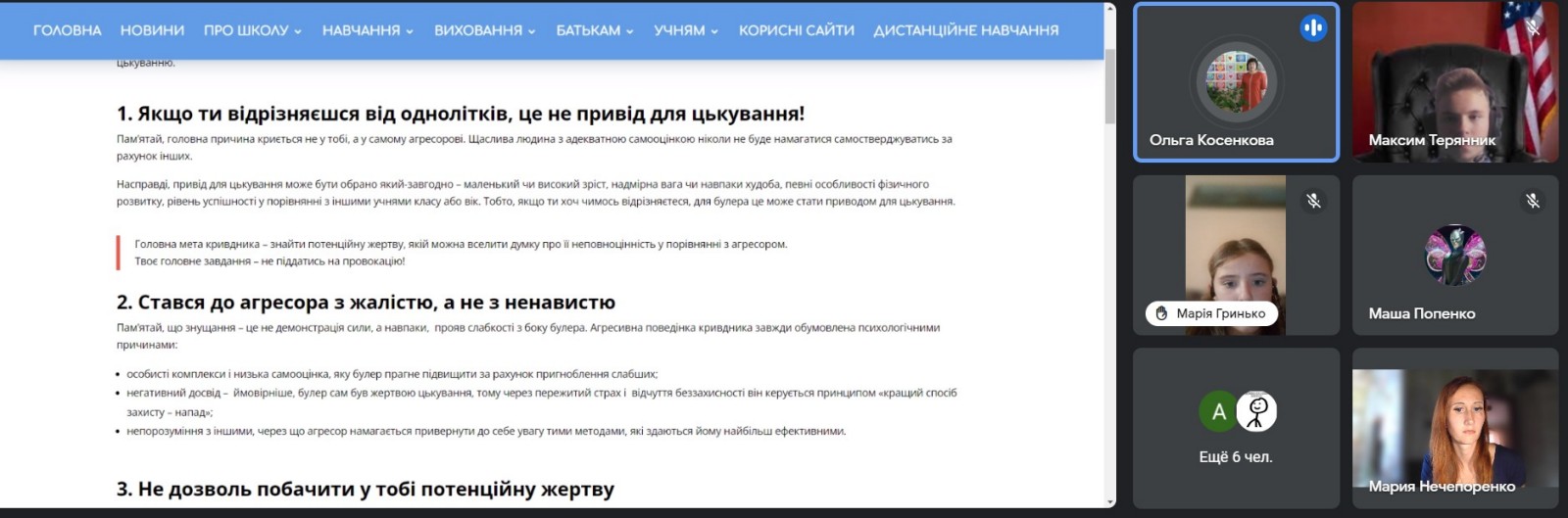Go to the ГОЛОВНА menu item
This screenshot has height=518, width=1568.
click(67, 30)
